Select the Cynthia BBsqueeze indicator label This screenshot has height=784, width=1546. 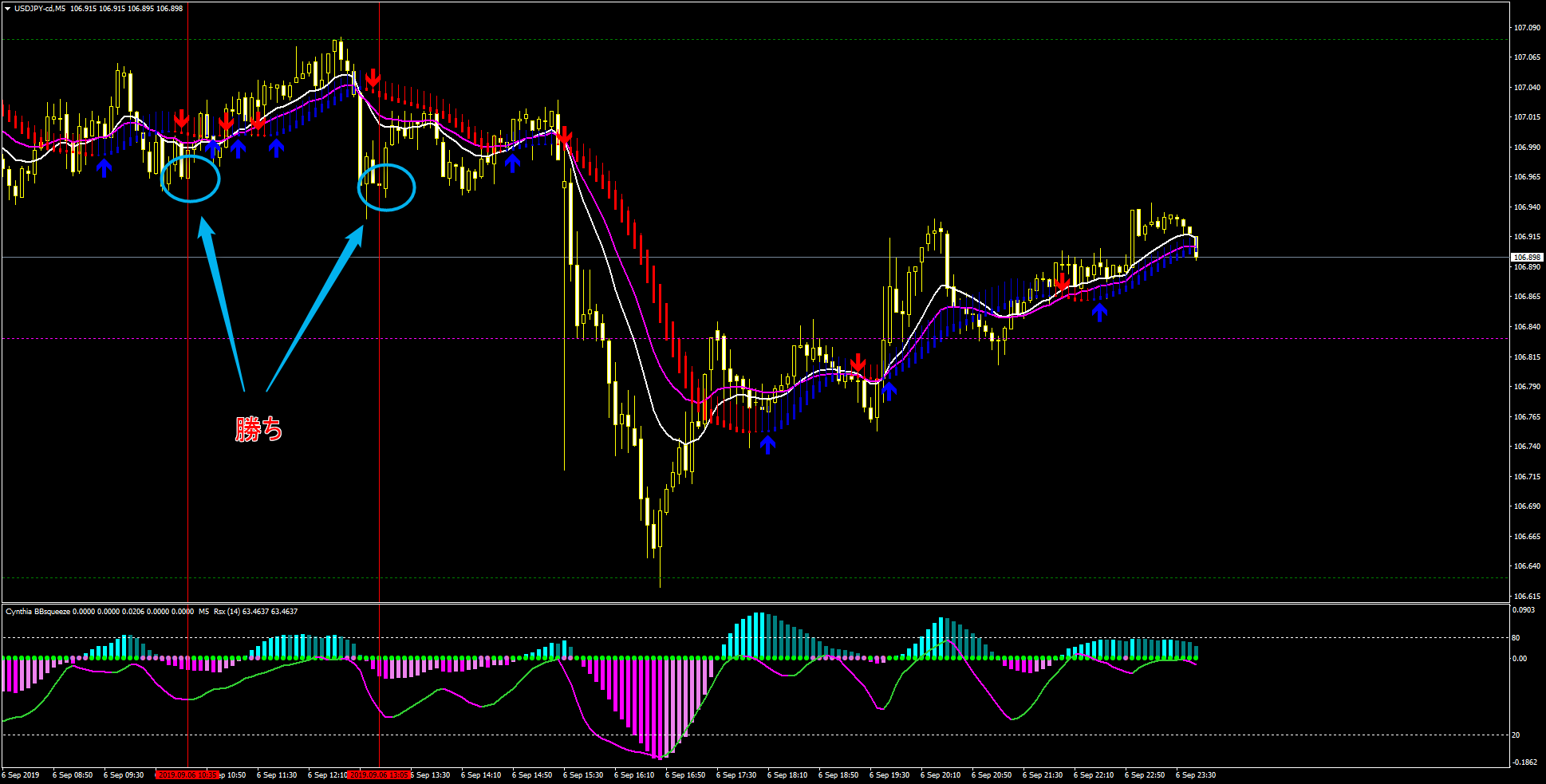(x=37, y=612)
